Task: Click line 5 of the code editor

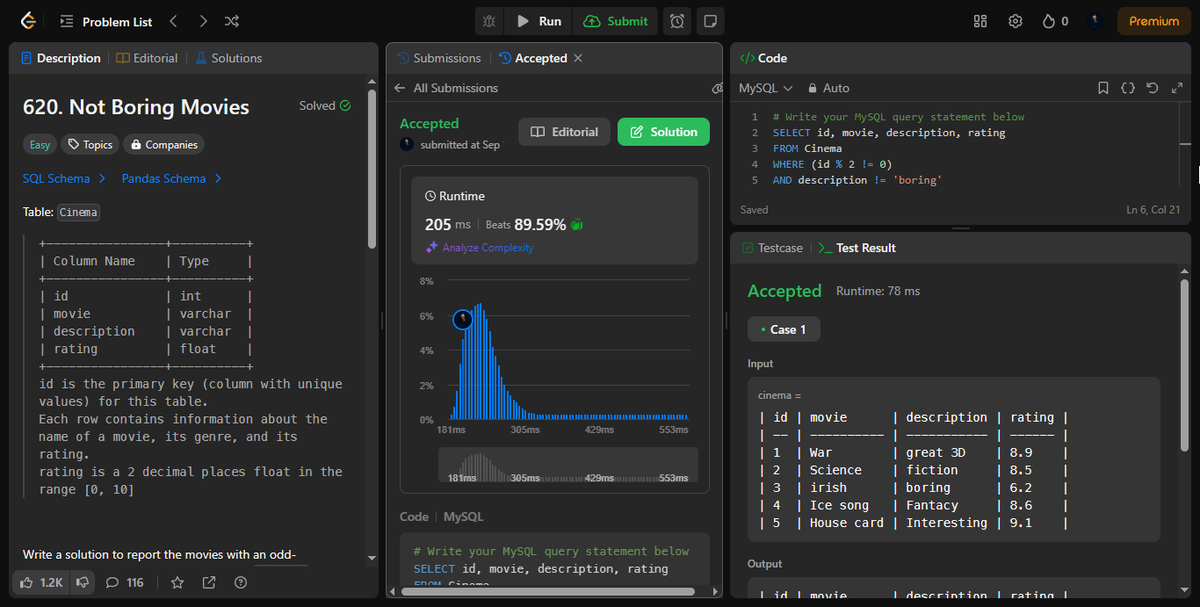Action: pyautogui.click(x=857, y=180)
